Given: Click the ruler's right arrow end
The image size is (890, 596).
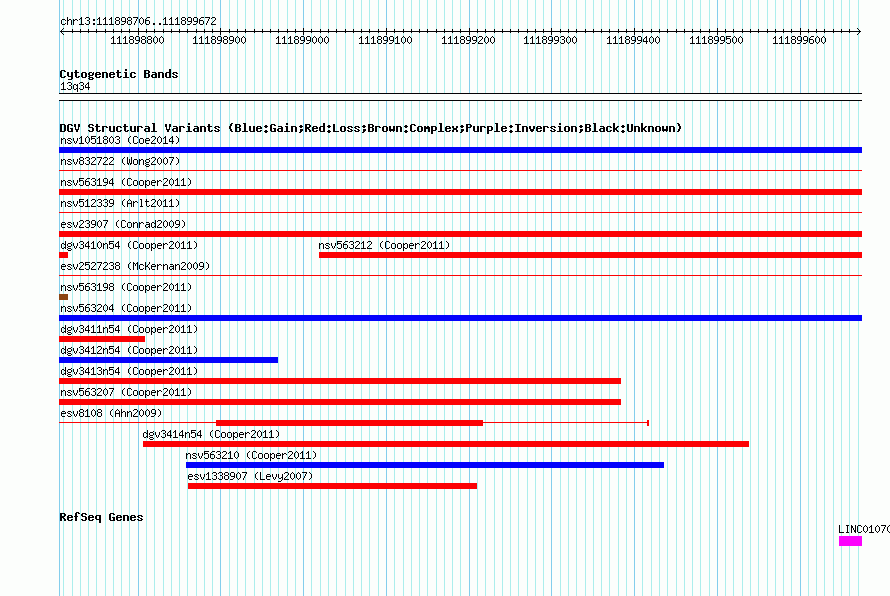Looking at the screenshot, I should click(859, 31).
